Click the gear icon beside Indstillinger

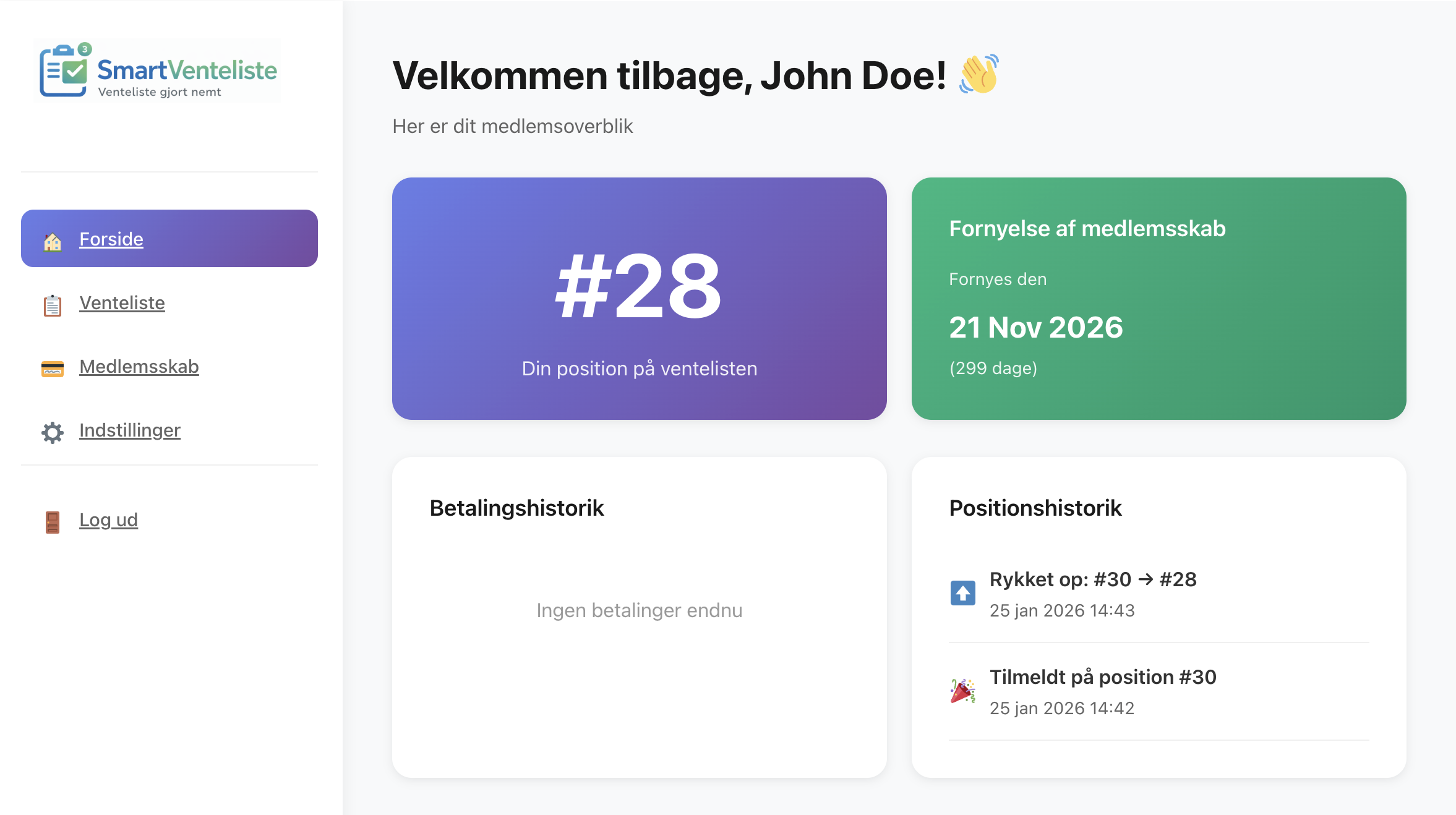53,432
